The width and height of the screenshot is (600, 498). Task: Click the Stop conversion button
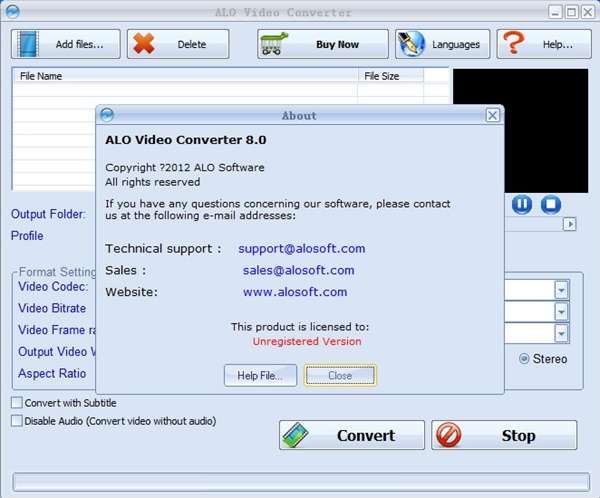504,435
